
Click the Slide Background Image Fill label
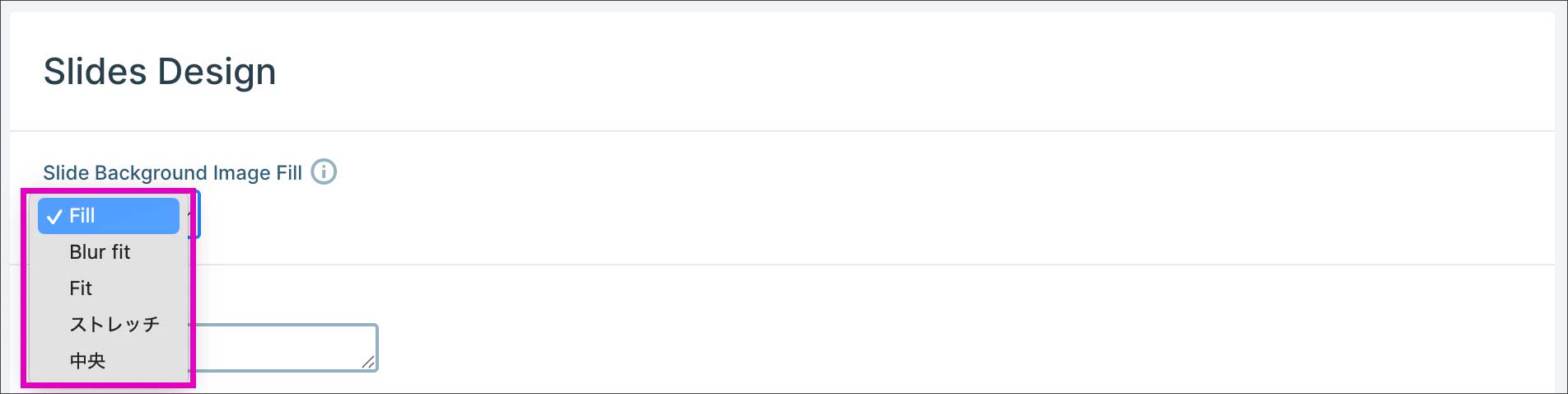[172, 173]
